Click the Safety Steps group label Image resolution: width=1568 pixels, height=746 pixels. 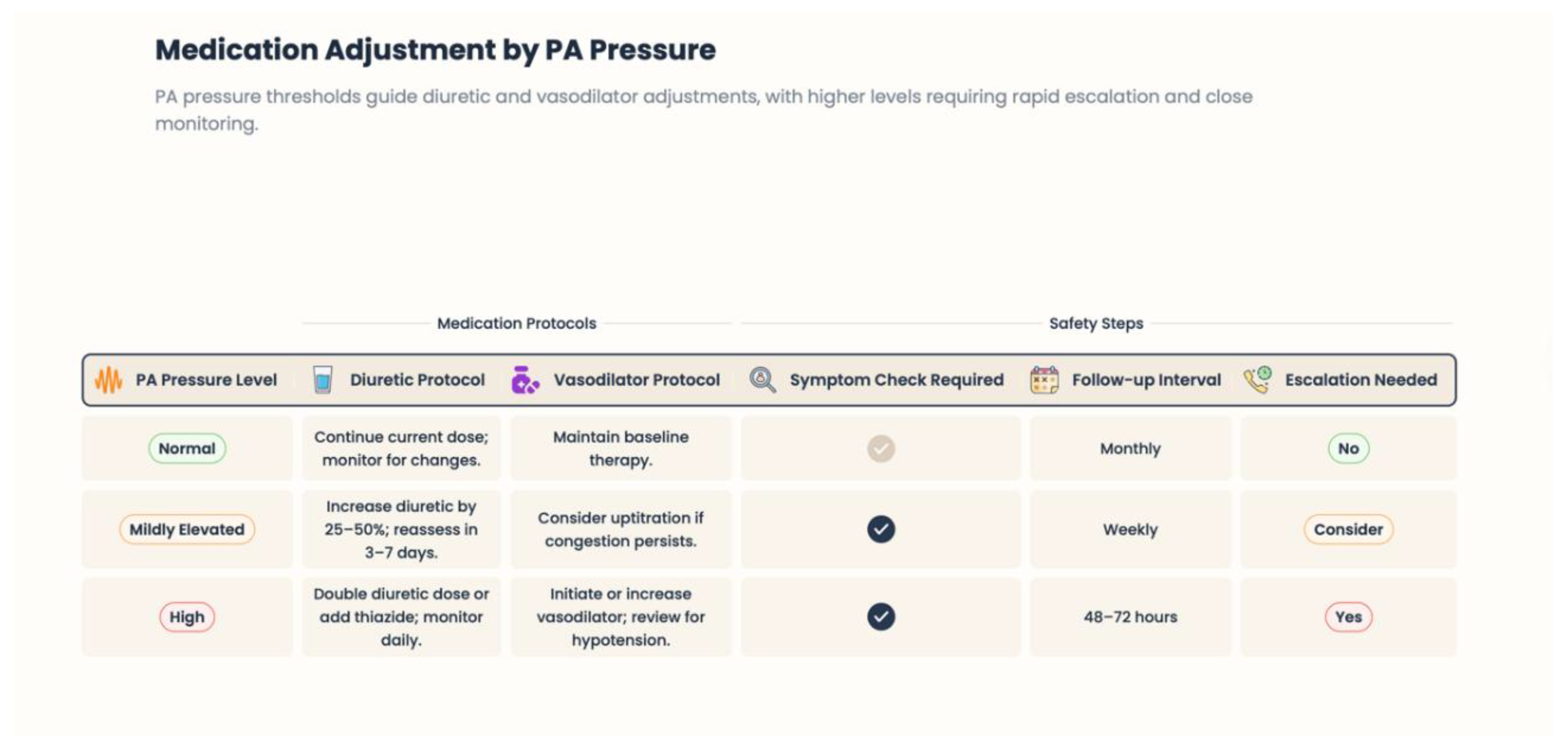point(1096,323)
